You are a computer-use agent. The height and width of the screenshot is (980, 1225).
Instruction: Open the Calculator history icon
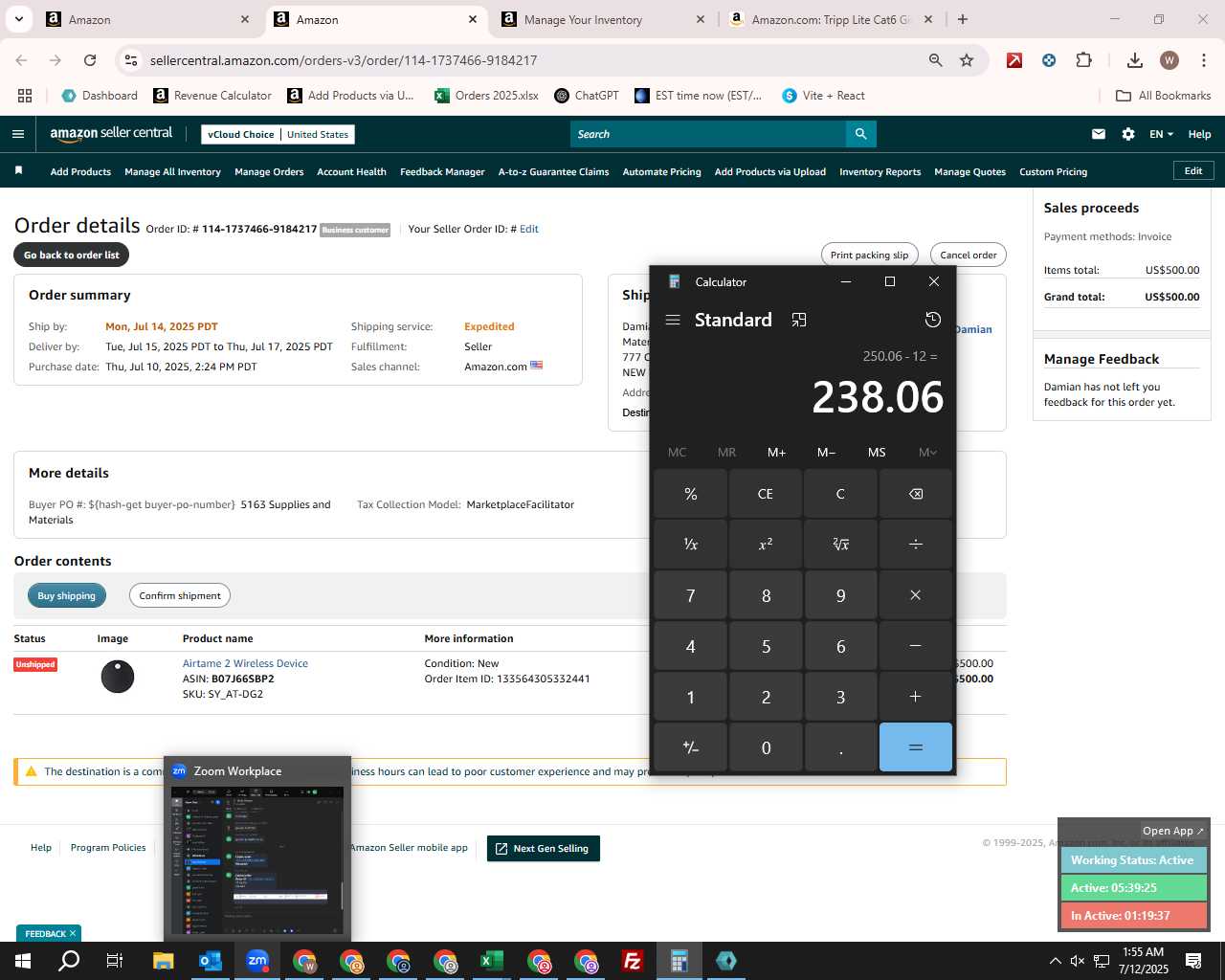(933, 320)
